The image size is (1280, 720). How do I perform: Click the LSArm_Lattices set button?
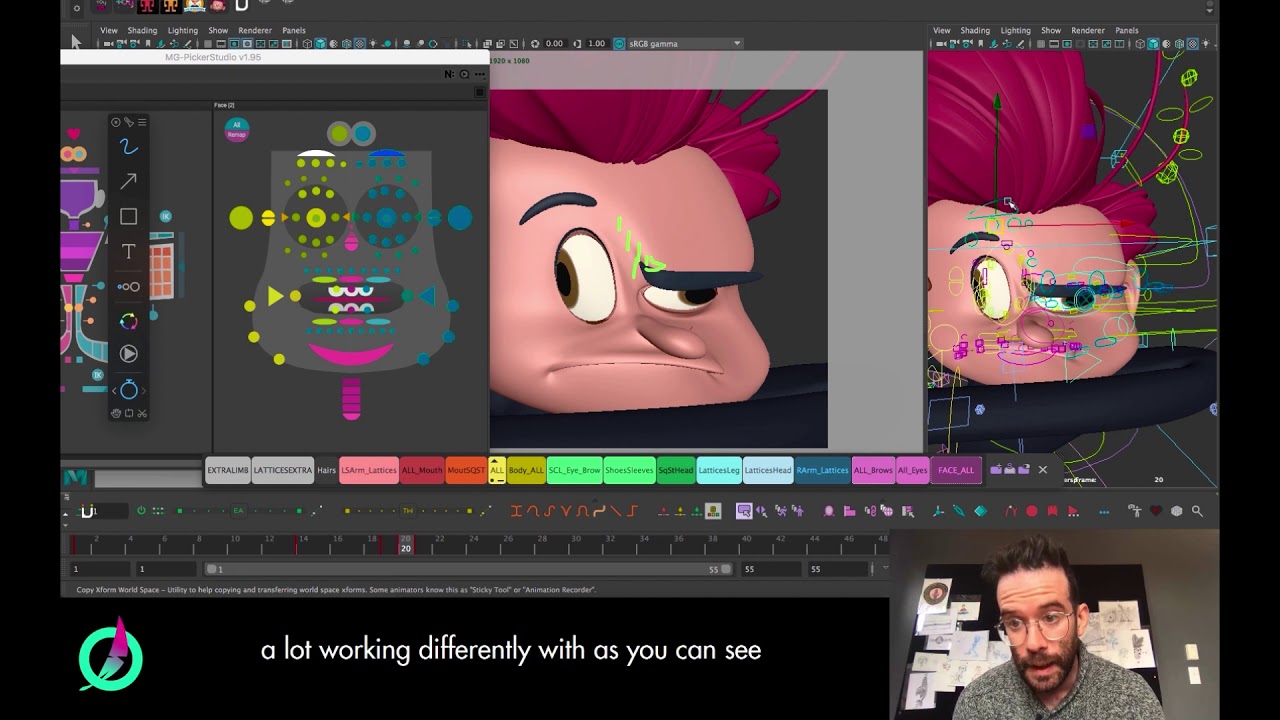[x=369, y=470]
